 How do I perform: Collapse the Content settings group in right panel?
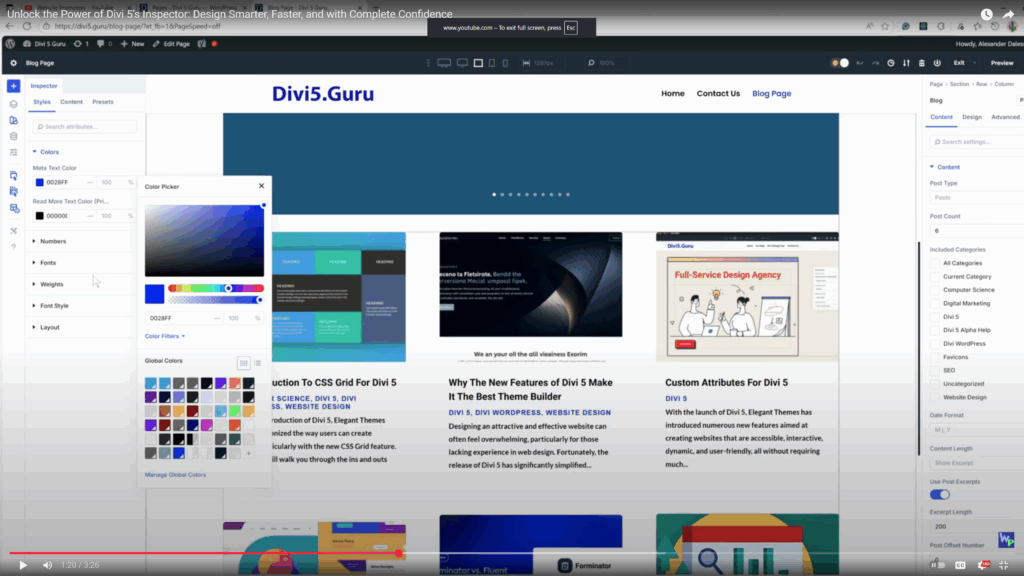coord(945,167)
